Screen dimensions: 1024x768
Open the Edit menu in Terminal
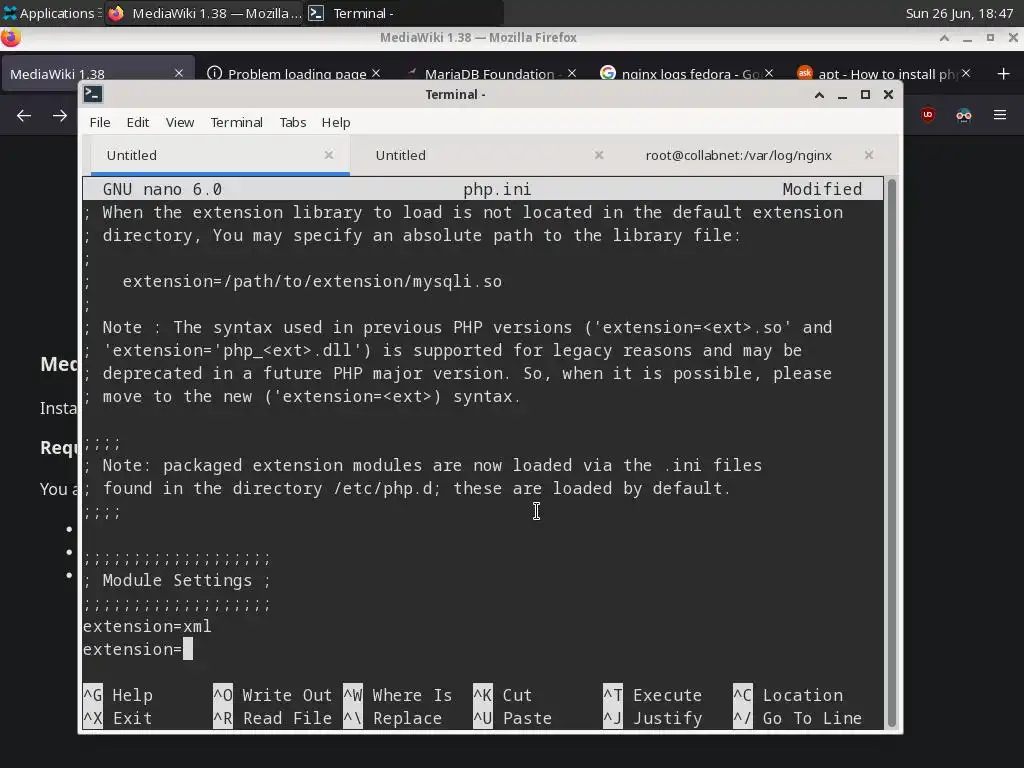click(138, 122)
